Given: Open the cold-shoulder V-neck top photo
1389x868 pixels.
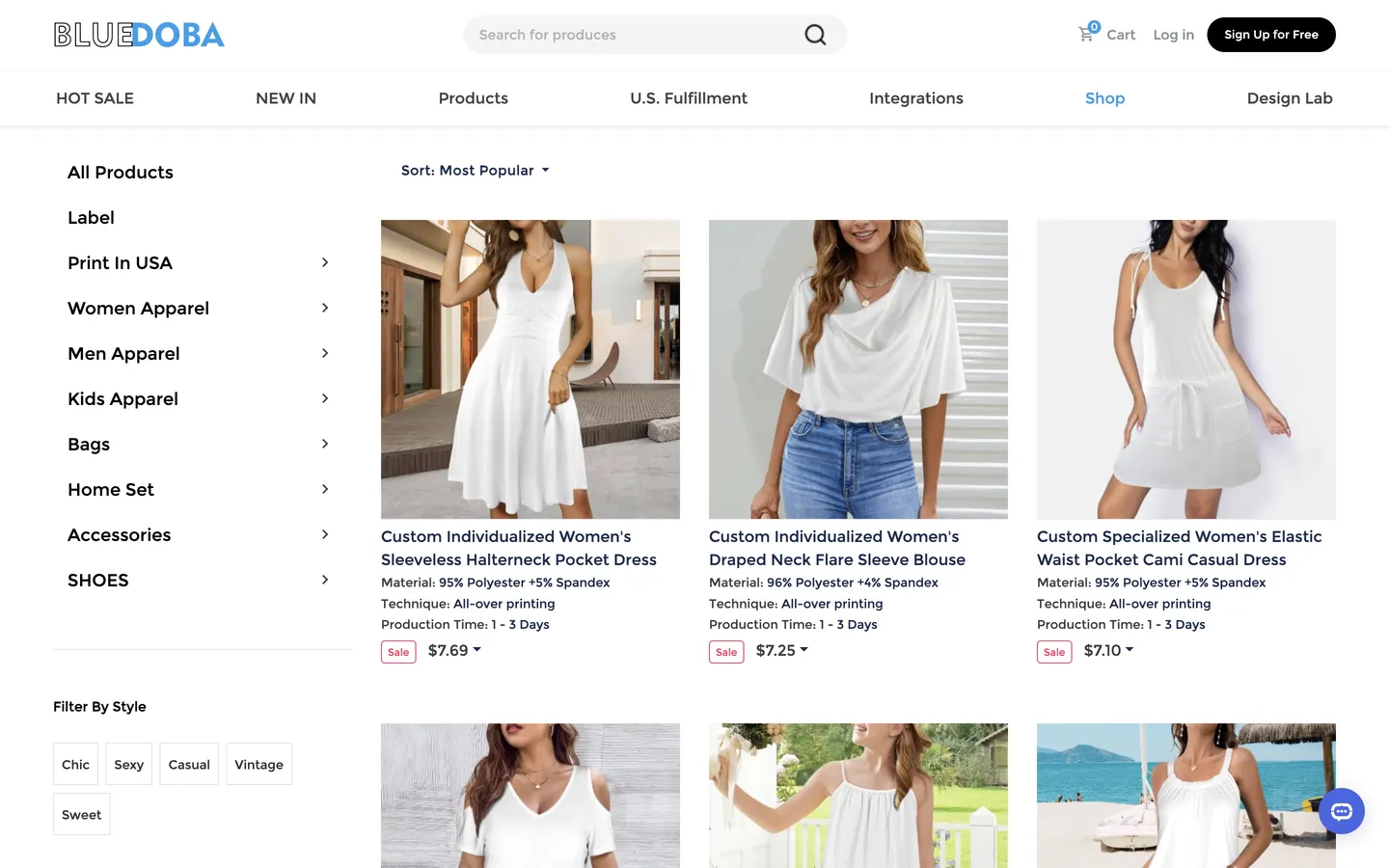Looking at the screenshot, I should coord(531,796).
